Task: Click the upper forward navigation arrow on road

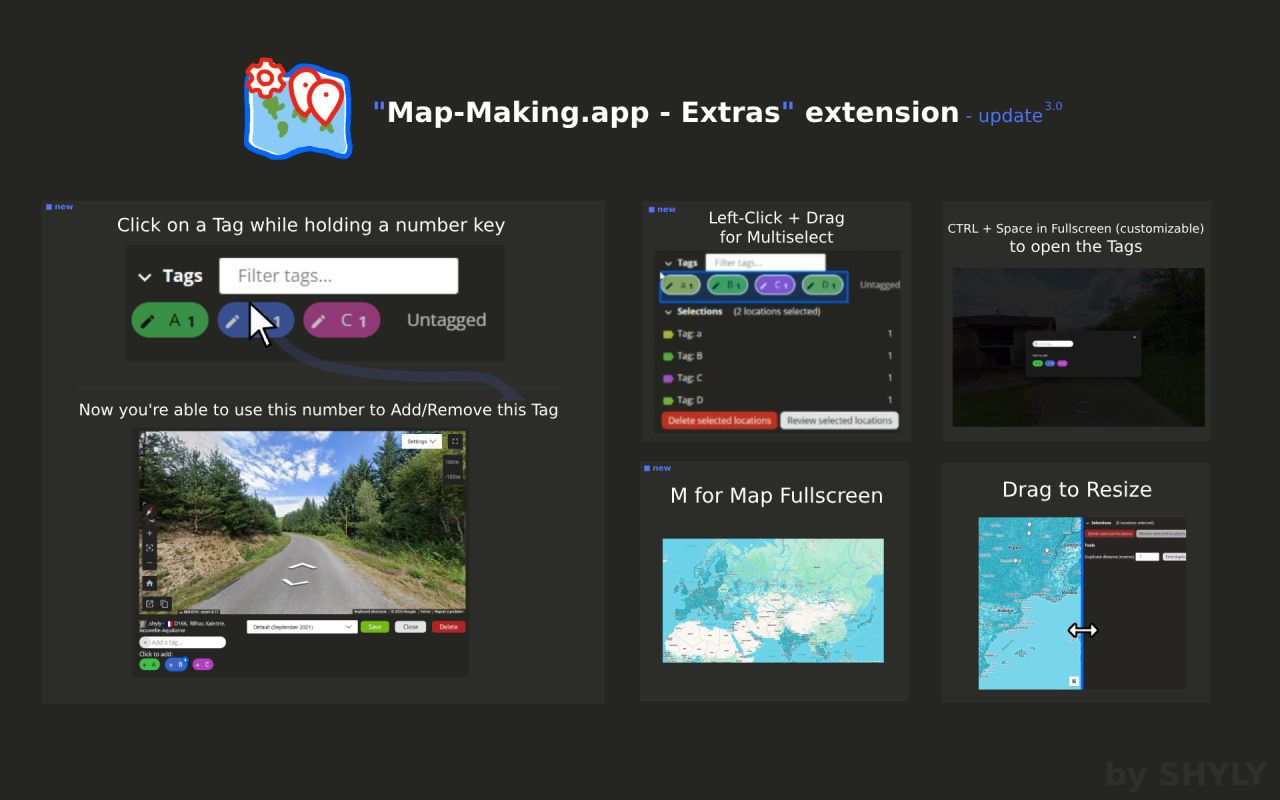Action: pyautogui.click(x=302, y=566)
